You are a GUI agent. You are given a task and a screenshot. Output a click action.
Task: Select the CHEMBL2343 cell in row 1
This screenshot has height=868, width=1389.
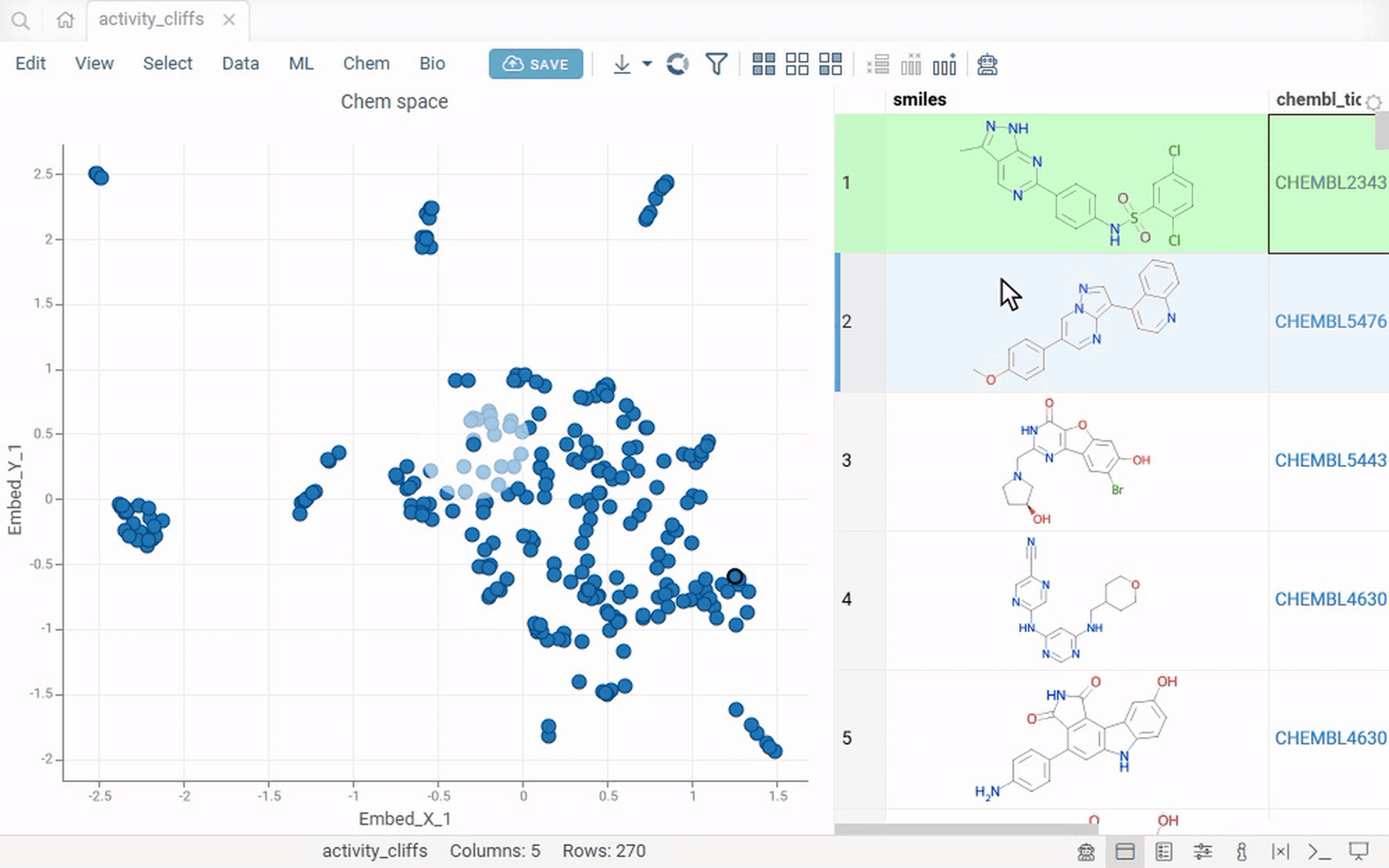click(x=1329, y=183)
